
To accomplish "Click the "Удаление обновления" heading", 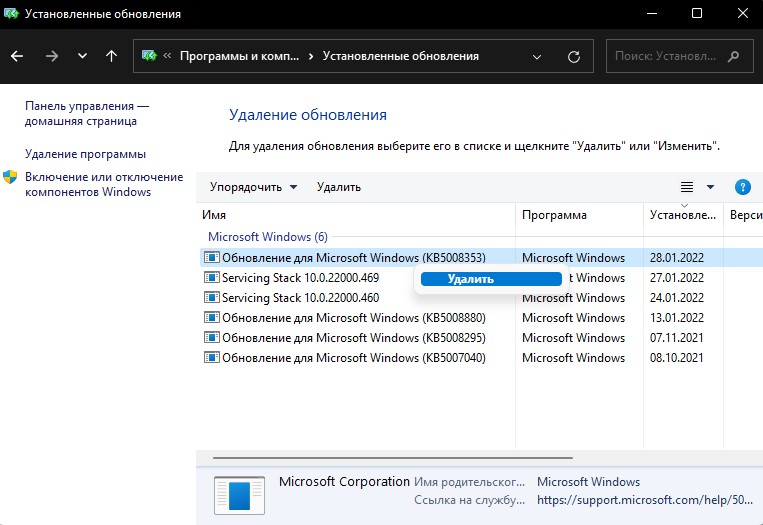I will (308, 115).
